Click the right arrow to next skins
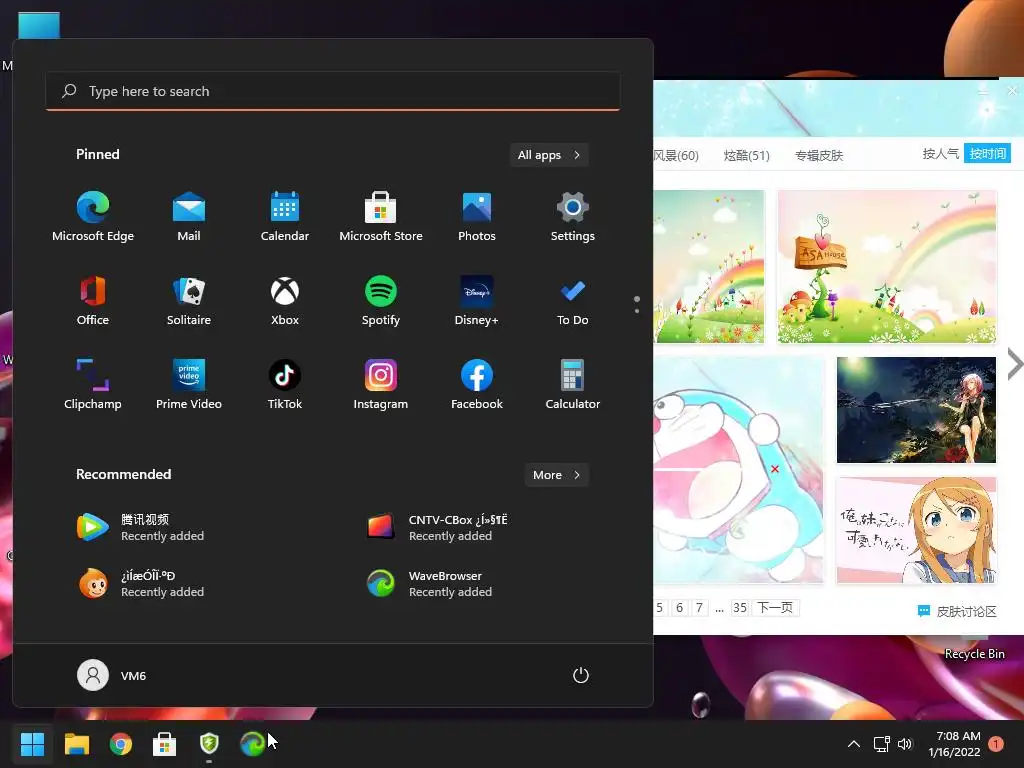The width and height of the screenshot is (1024, 768). (1014, 364)
